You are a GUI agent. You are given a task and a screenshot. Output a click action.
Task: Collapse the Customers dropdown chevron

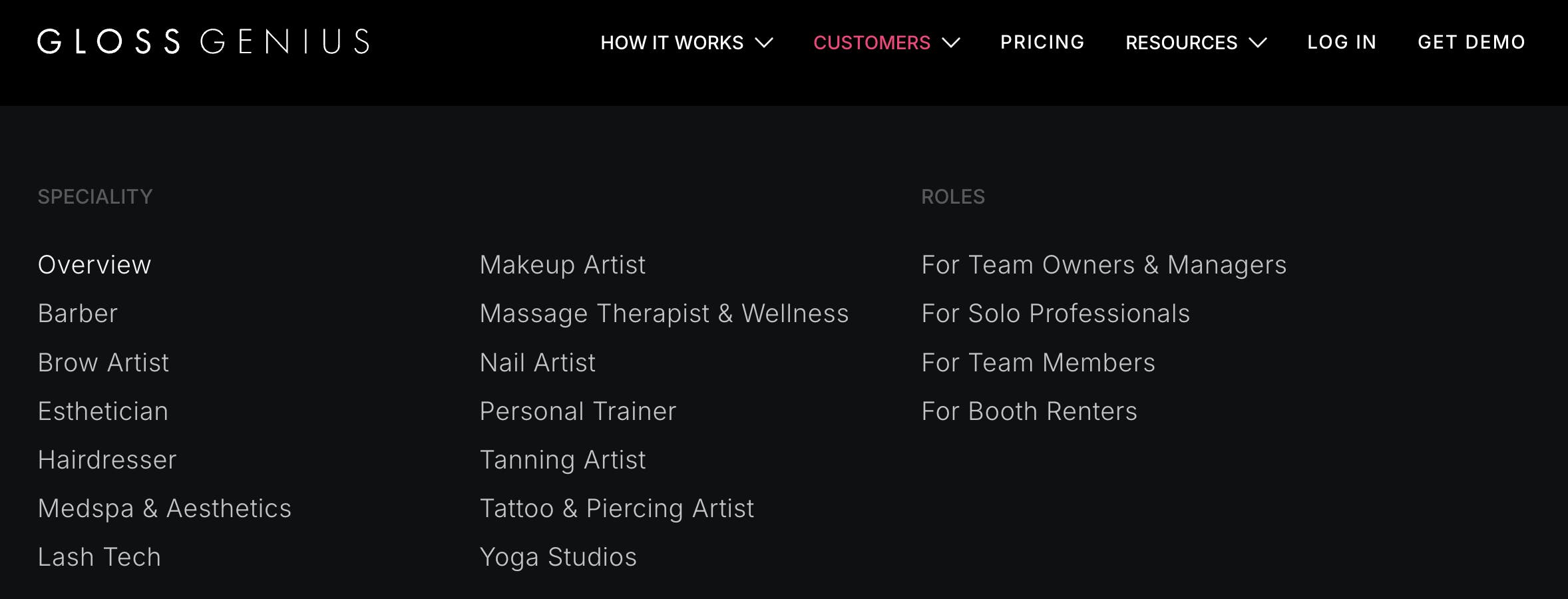pyautogui.click(x=951, y=43)
